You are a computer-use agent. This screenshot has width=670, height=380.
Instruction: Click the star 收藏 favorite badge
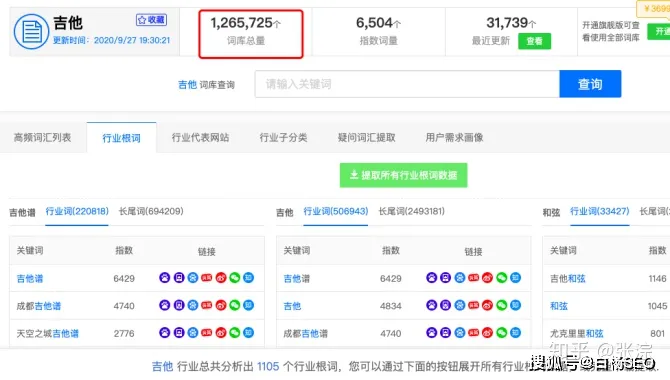pos(151,20)
